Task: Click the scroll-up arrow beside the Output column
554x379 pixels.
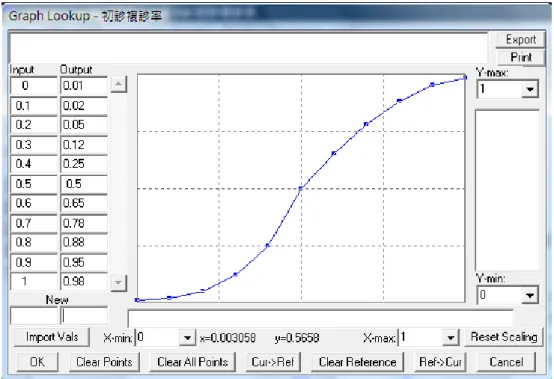Action: (x=119, y=85)
